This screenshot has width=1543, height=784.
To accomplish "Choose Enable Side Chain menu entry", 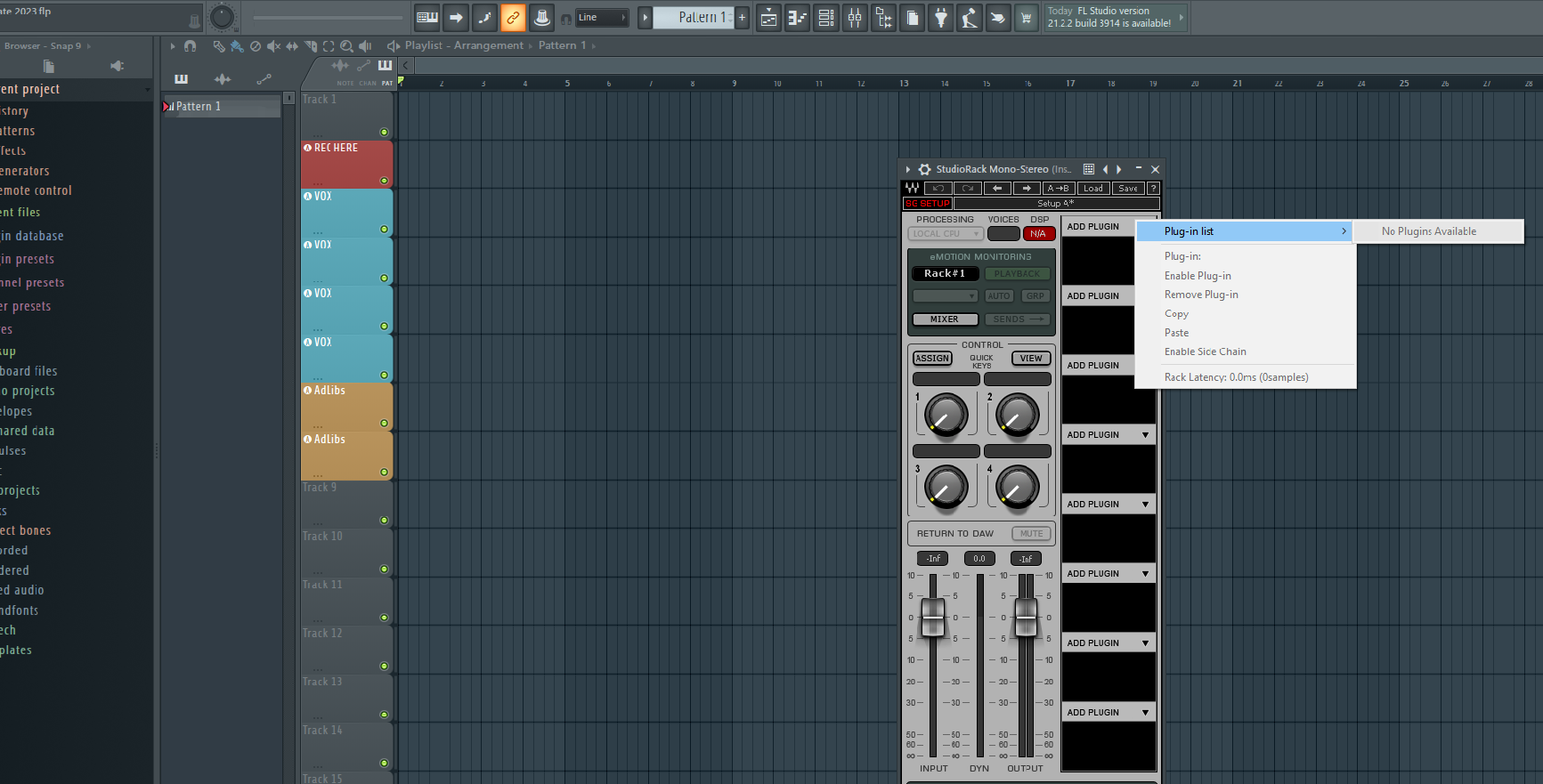I will 1206,352.
